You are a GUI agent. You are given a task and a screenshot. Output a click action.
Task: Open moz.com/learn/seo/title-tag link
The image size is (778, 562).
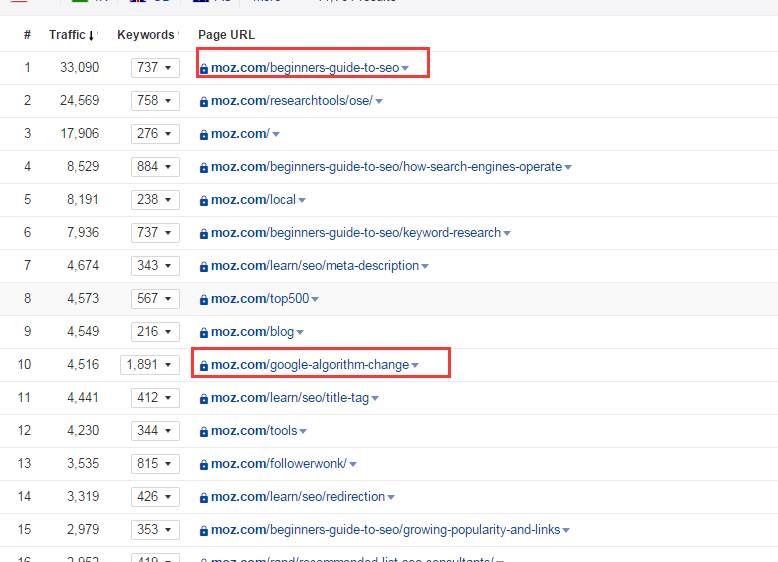coord(290,397)
